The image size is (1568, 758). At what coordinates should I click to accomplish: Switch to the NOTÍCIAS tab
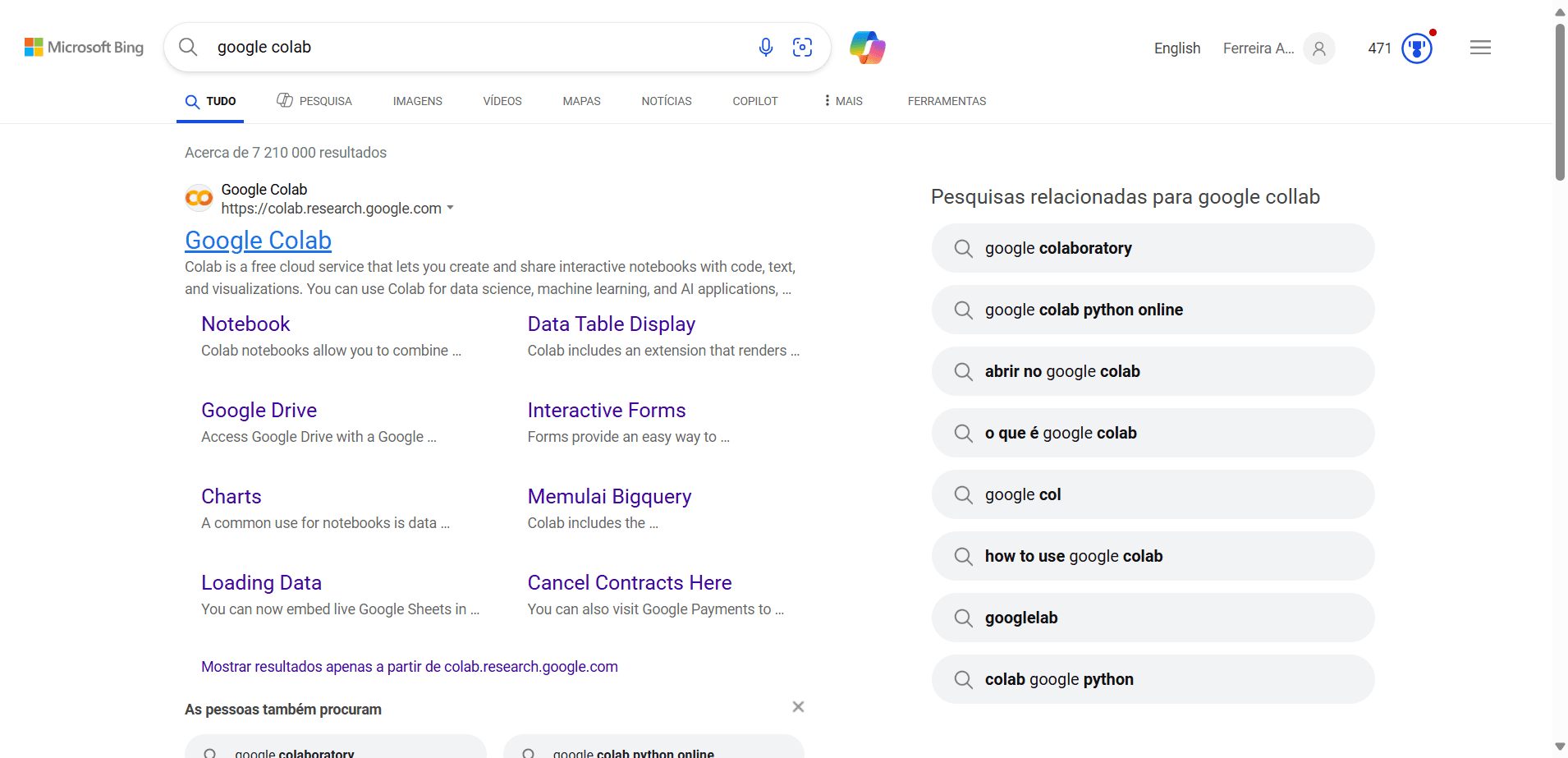(x=667, y=101)
